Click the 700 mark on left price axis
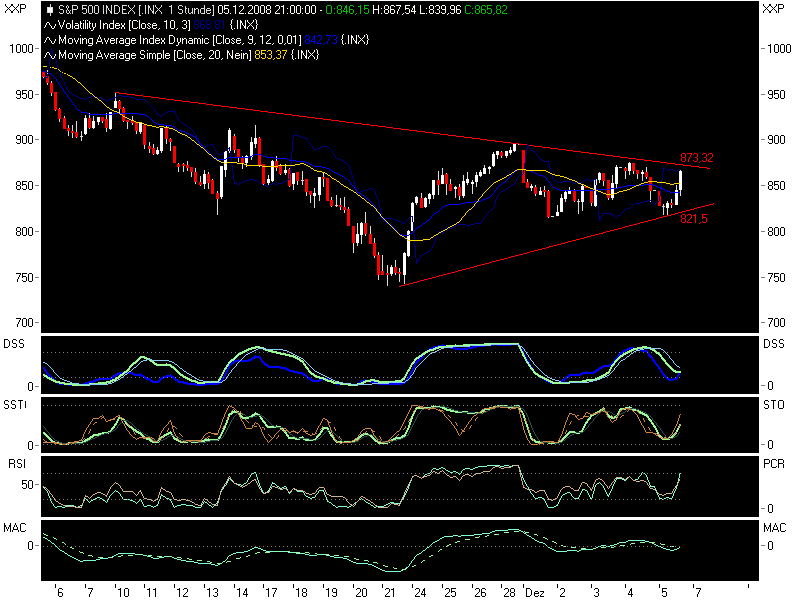 24,323
